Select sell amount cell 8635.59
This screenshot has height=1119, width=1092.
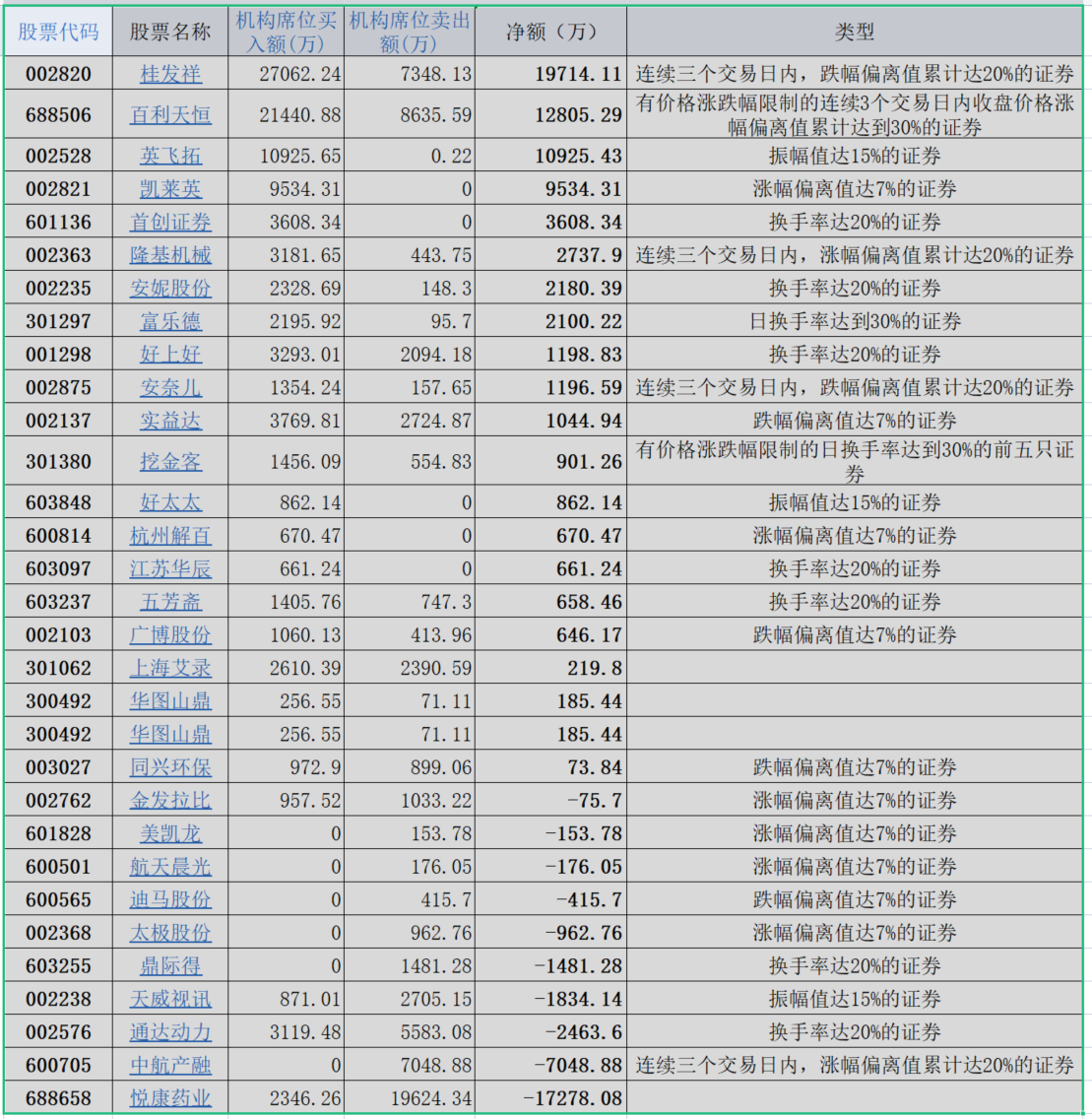(410, 114)
